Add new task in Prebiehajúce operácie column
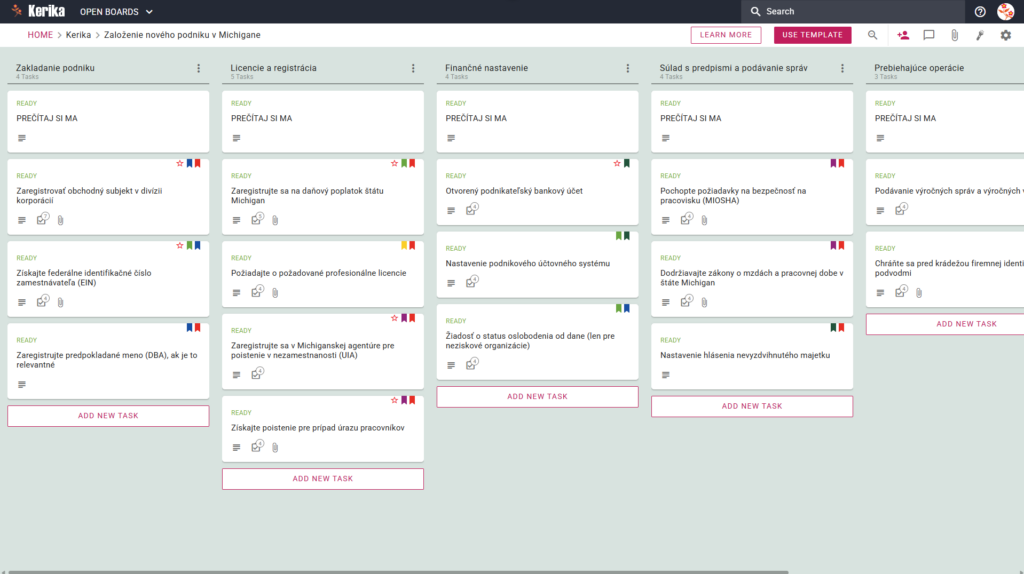The height and width of the screenshot is (574, 1024). (945, 324)
